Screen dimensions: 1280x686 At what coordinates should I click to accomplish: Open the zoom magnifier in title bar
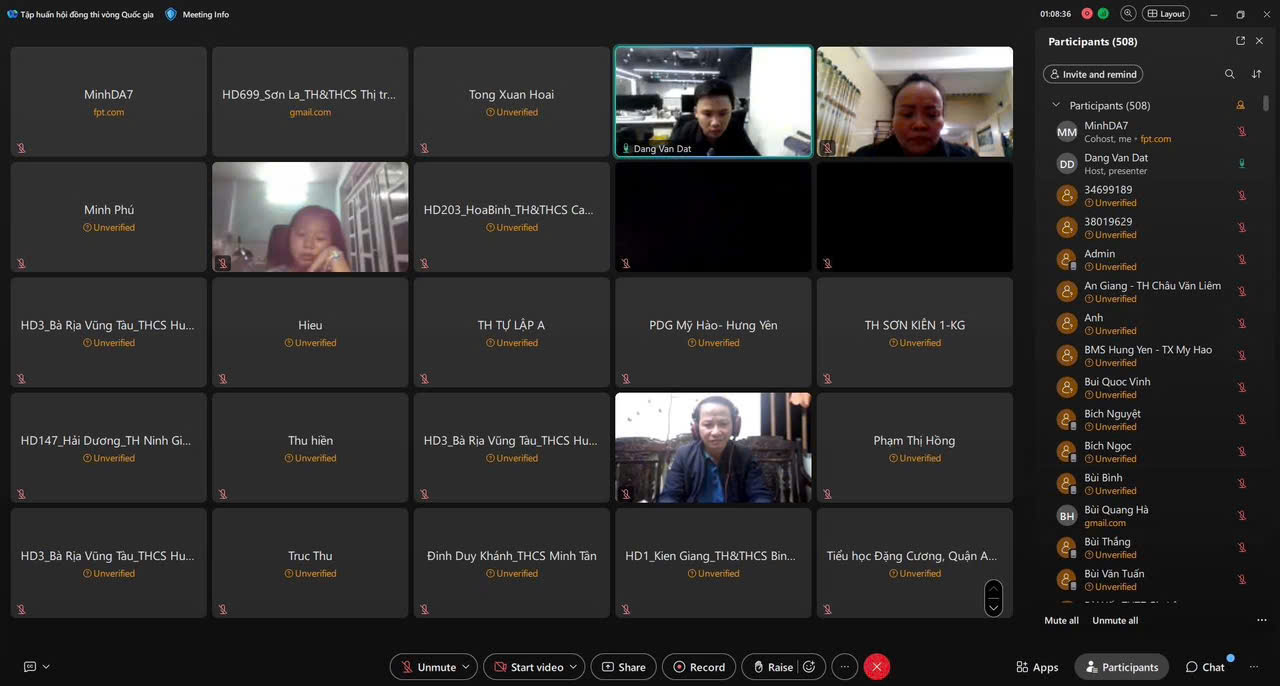point(1128,14)
